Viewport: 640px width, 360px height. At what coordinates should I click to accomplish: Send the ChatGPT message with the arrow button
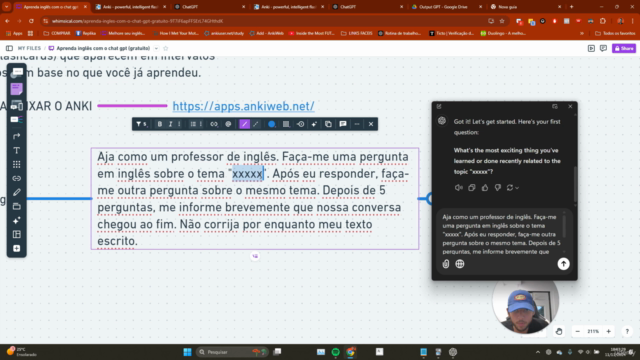pyautogui.click(x=563, y=264)
